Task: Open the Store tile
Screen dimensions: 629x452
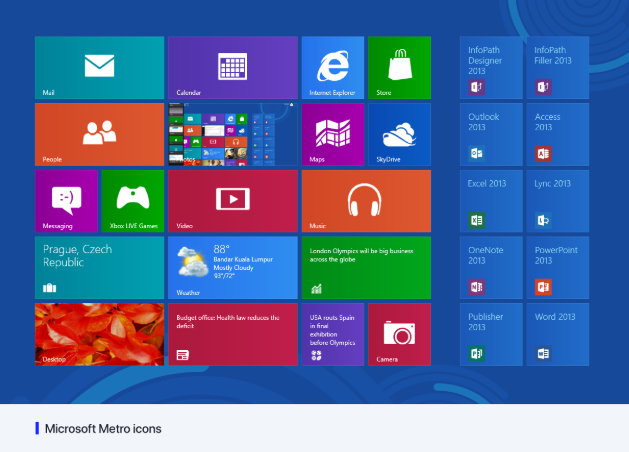Action: [400, 67]
